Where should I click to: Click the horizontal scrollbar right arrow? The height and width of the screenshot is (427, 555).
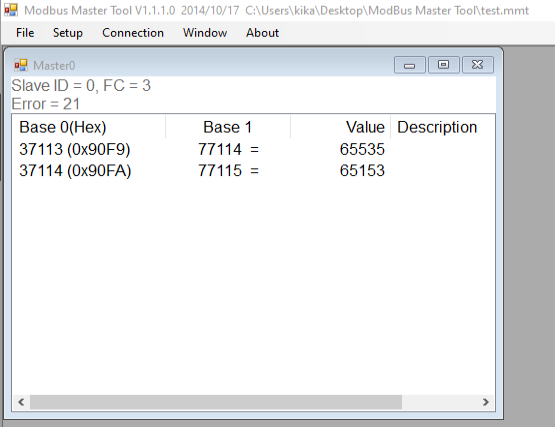click(x=486, y=402)
